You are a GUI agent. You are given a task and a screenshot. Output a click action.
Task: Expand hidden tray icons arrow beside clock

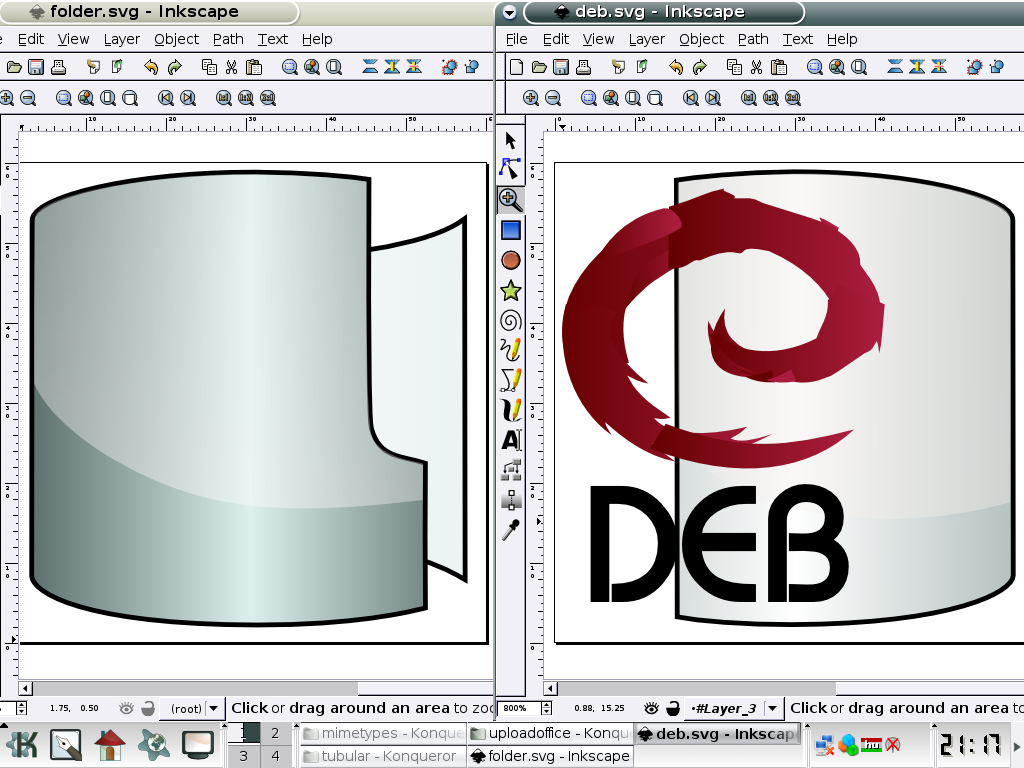(x=1016, y=745)
